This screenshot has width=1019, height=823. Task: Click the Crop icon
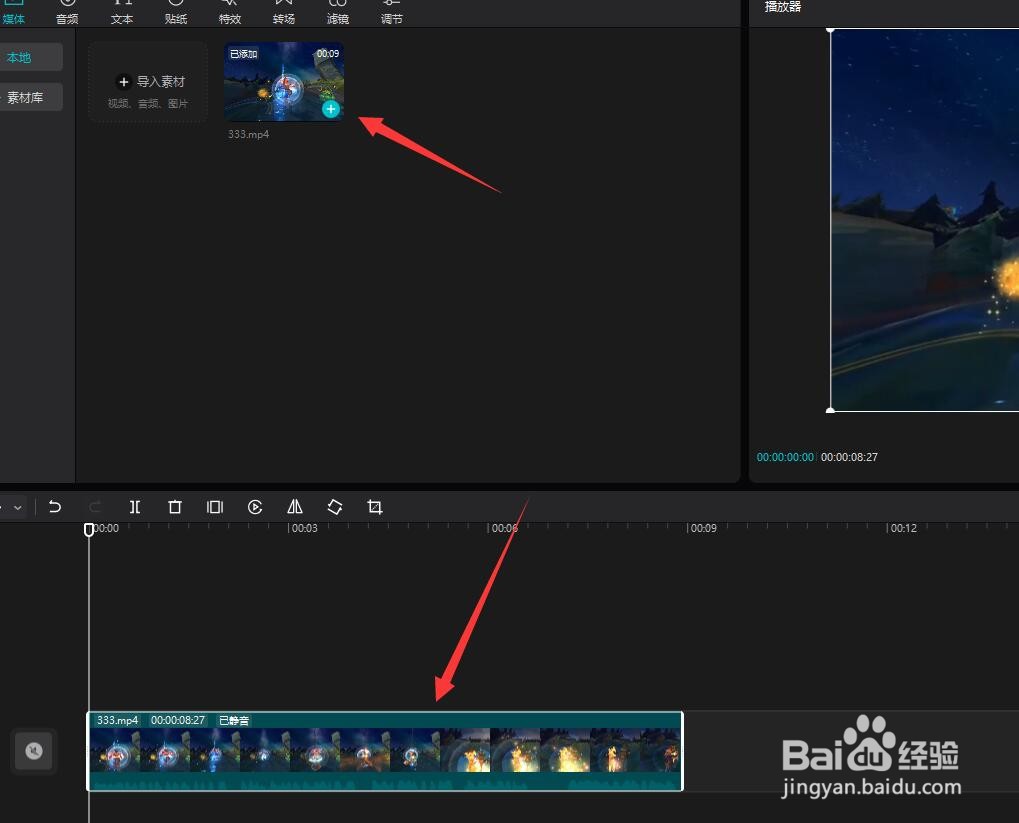[375, 507]
